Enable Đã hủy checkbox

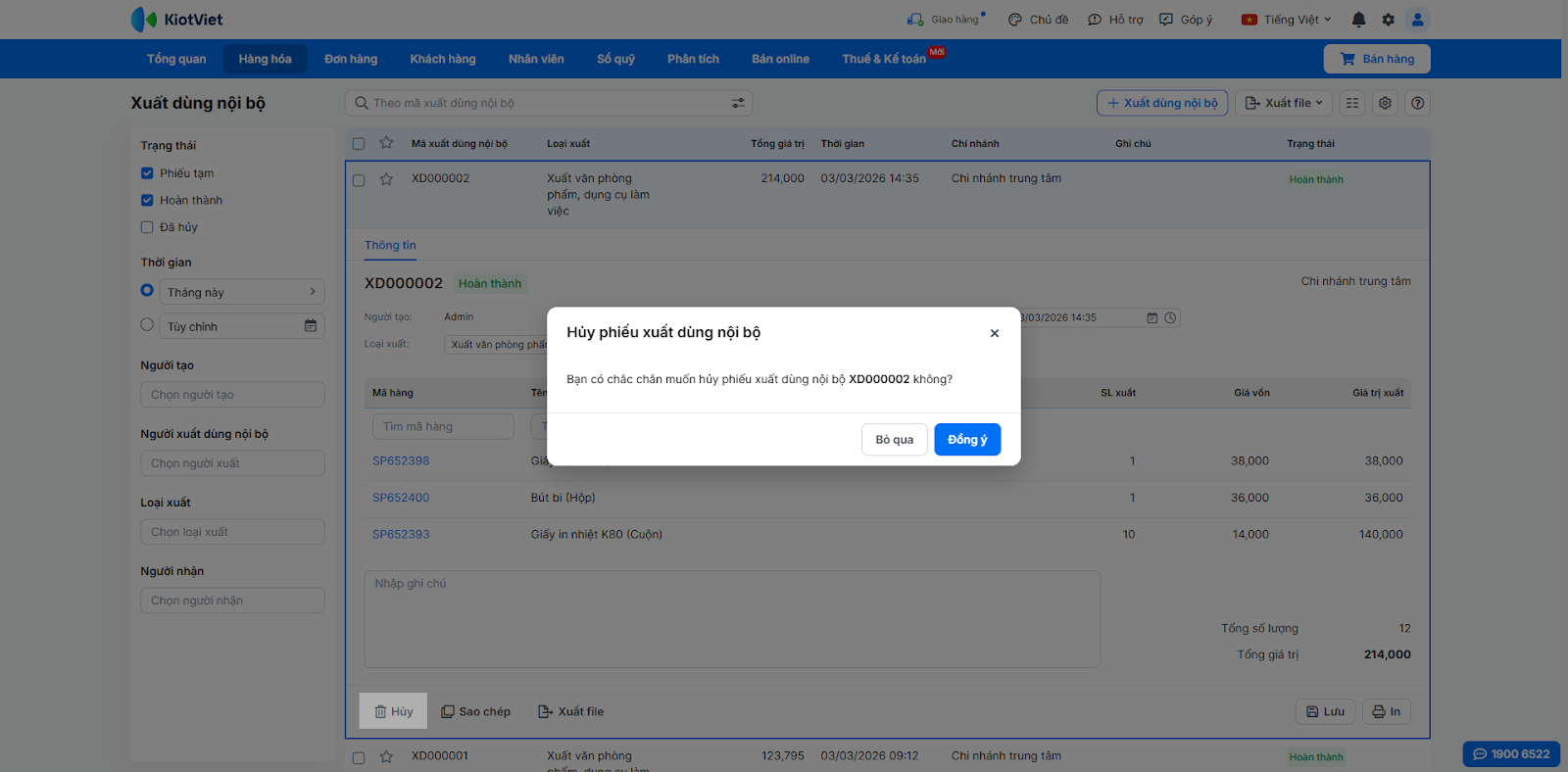[147, 227]
